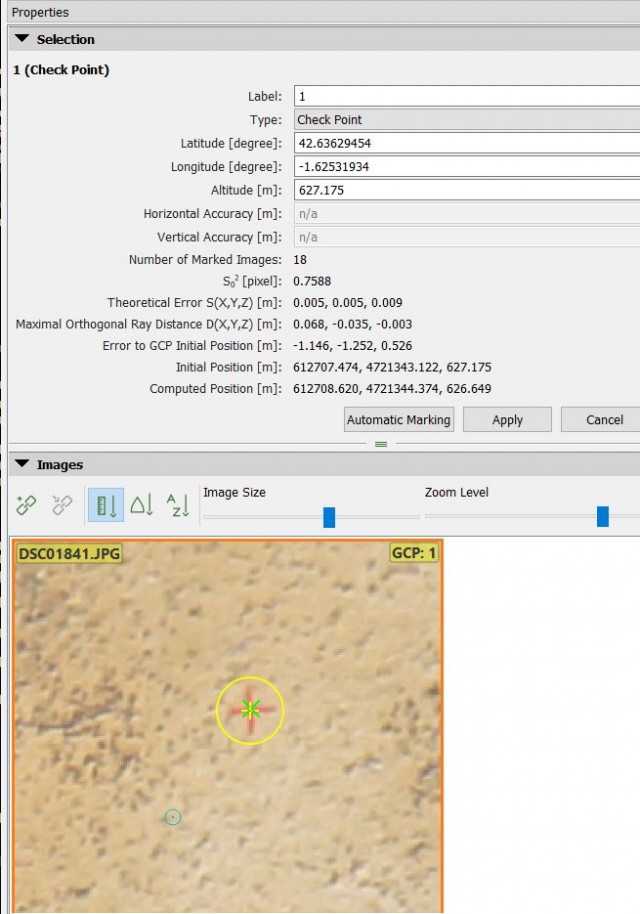Open the Type Check Point dropdown
The width and height of the screenshot is (640, 914).
tap(467, 119)
